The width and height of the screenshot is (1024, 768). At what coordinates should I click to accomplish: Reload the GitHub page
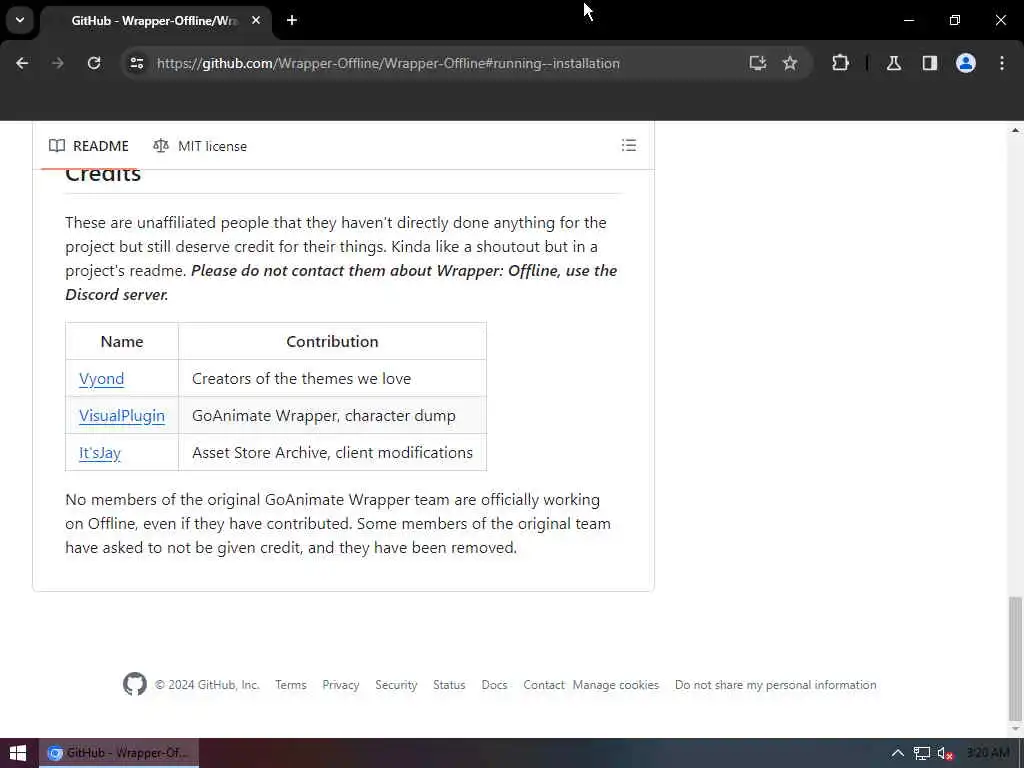(94, 63)
